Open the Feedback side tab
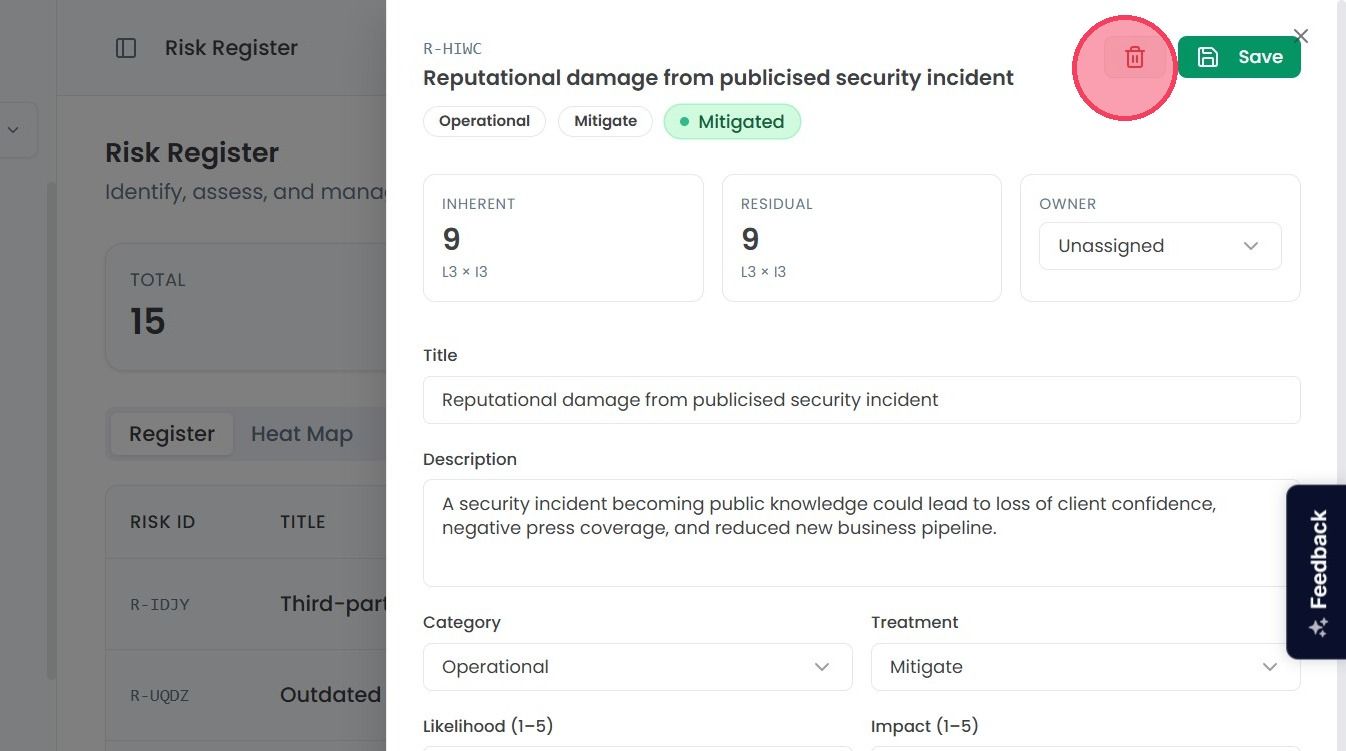 tap(1317, 572)
